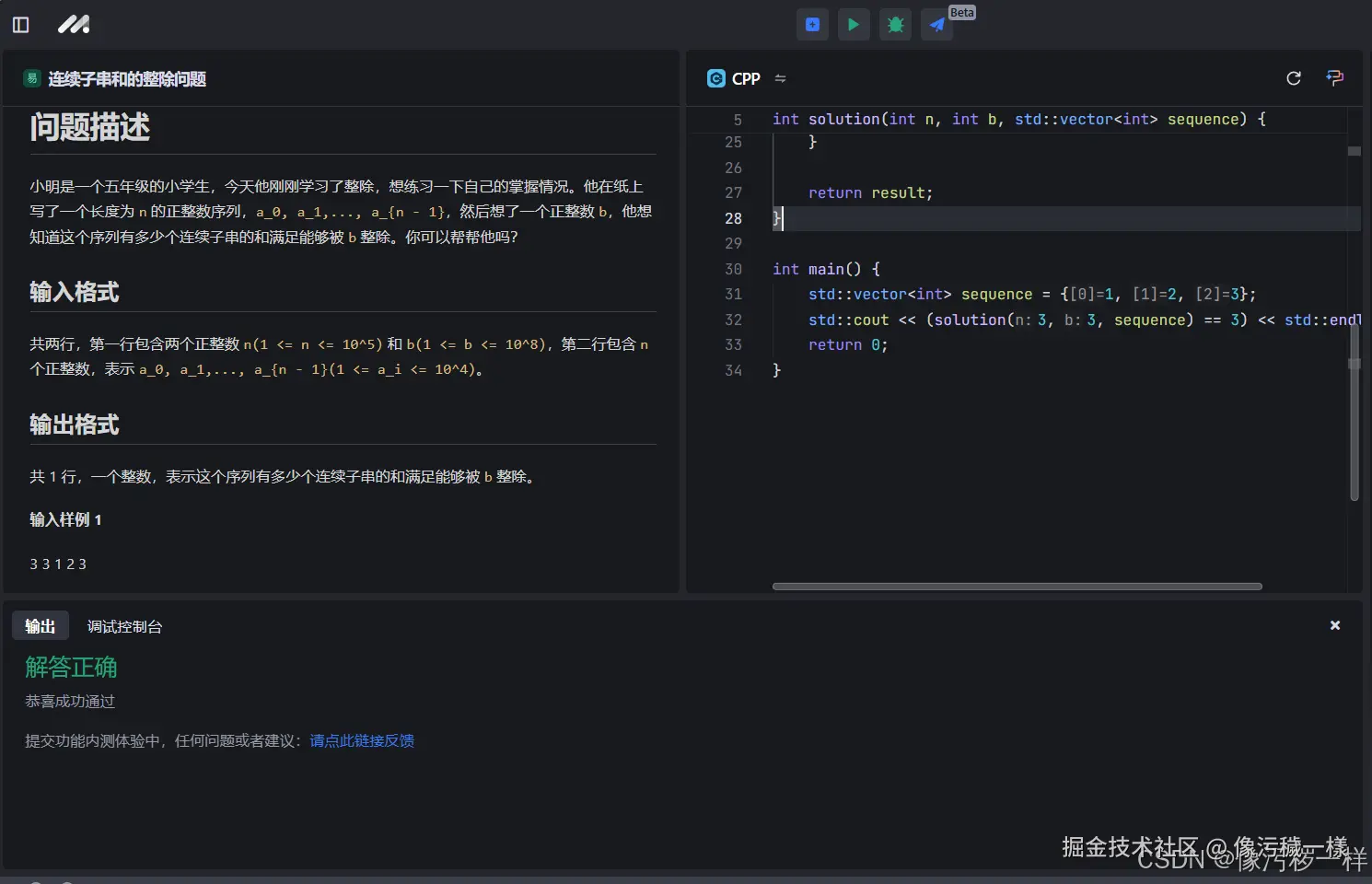Image resolution: width=1372 pixels, height=884 pixels.
Task: Click line number 34 in gutter
Action: tap(733, 370)
